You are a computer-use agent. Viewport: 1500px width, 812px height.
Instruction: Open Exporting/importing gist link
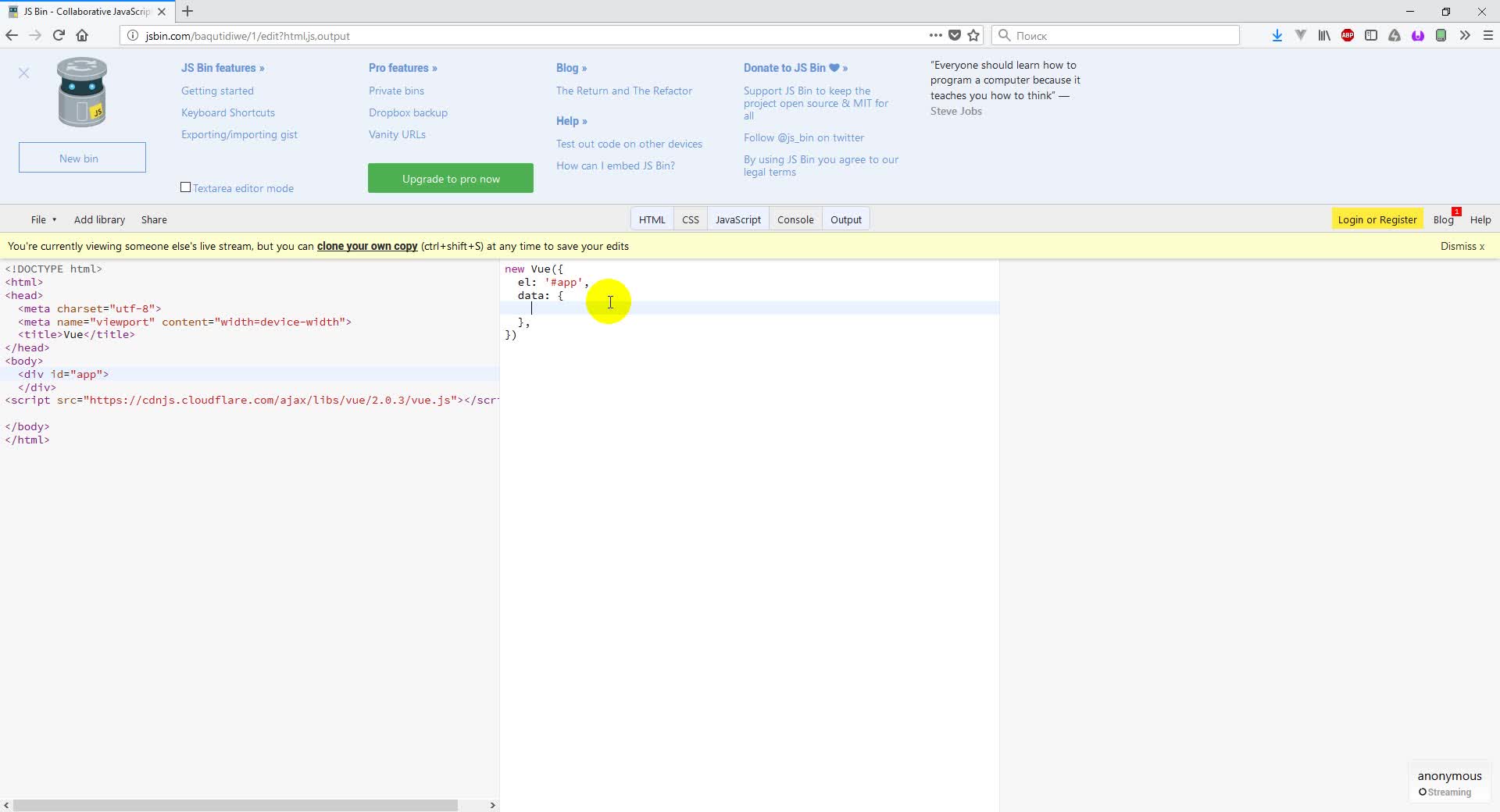[x=239, y=134]
